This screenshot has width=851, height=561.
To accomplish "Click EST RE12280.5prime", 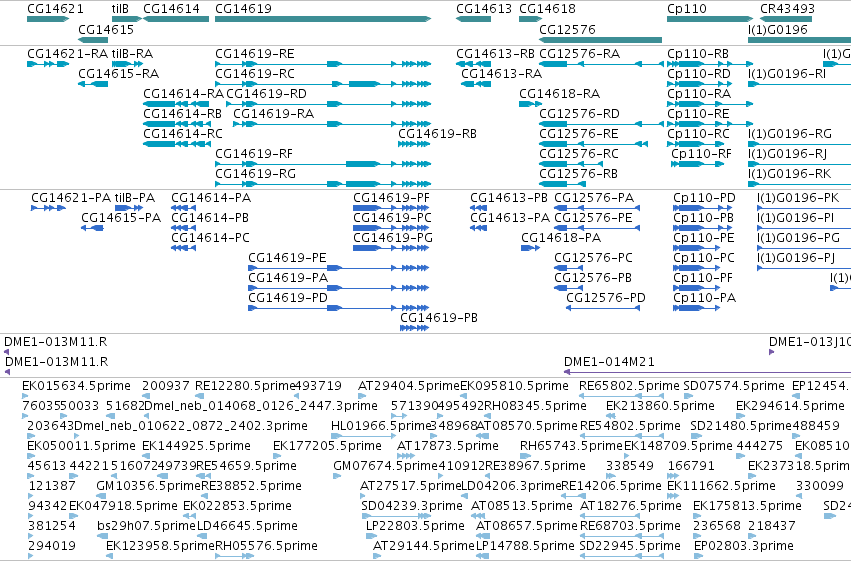I will click(x=245, y=386).
